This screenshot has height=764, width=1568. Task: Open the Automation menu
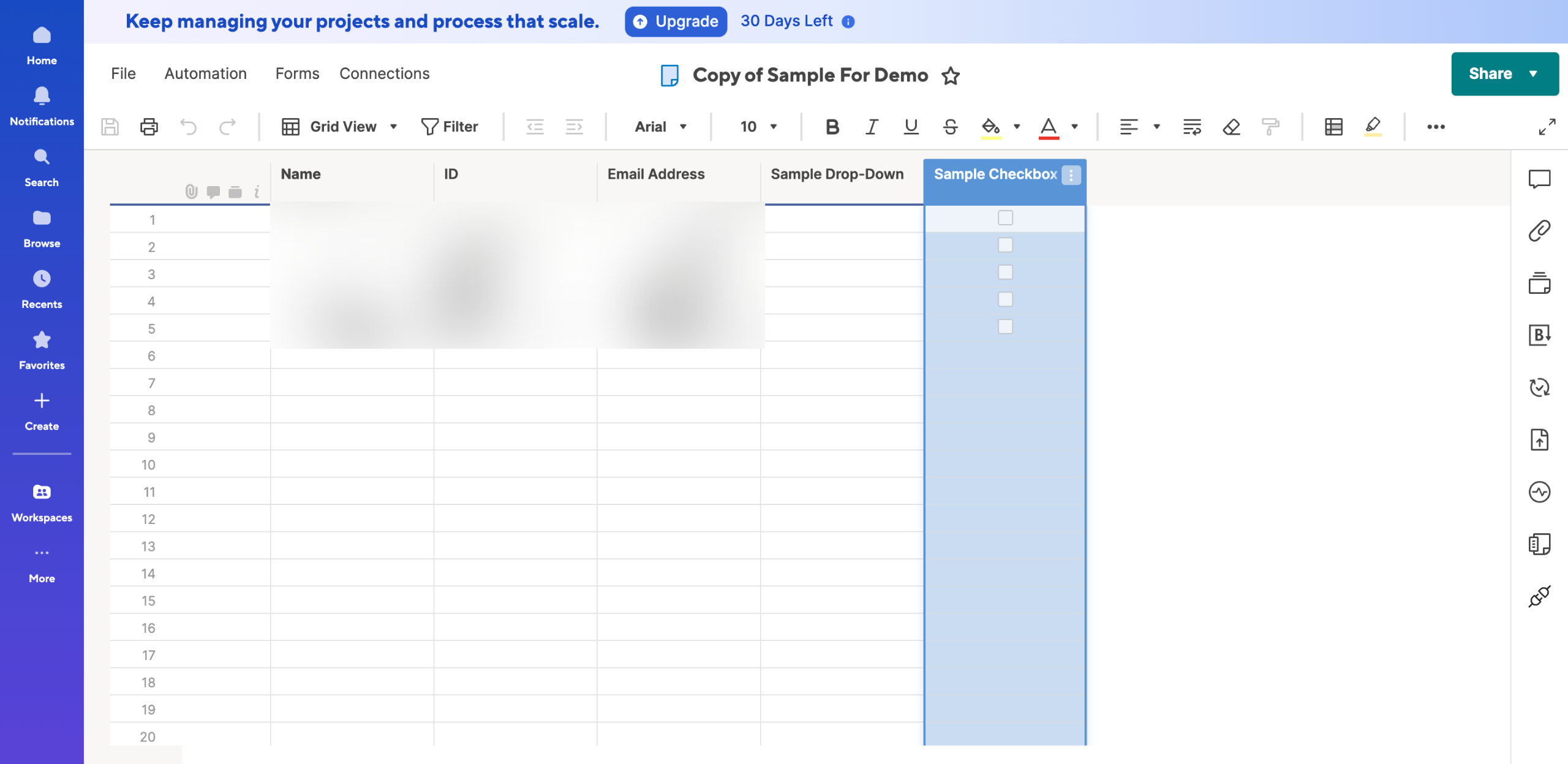(205, 73)
